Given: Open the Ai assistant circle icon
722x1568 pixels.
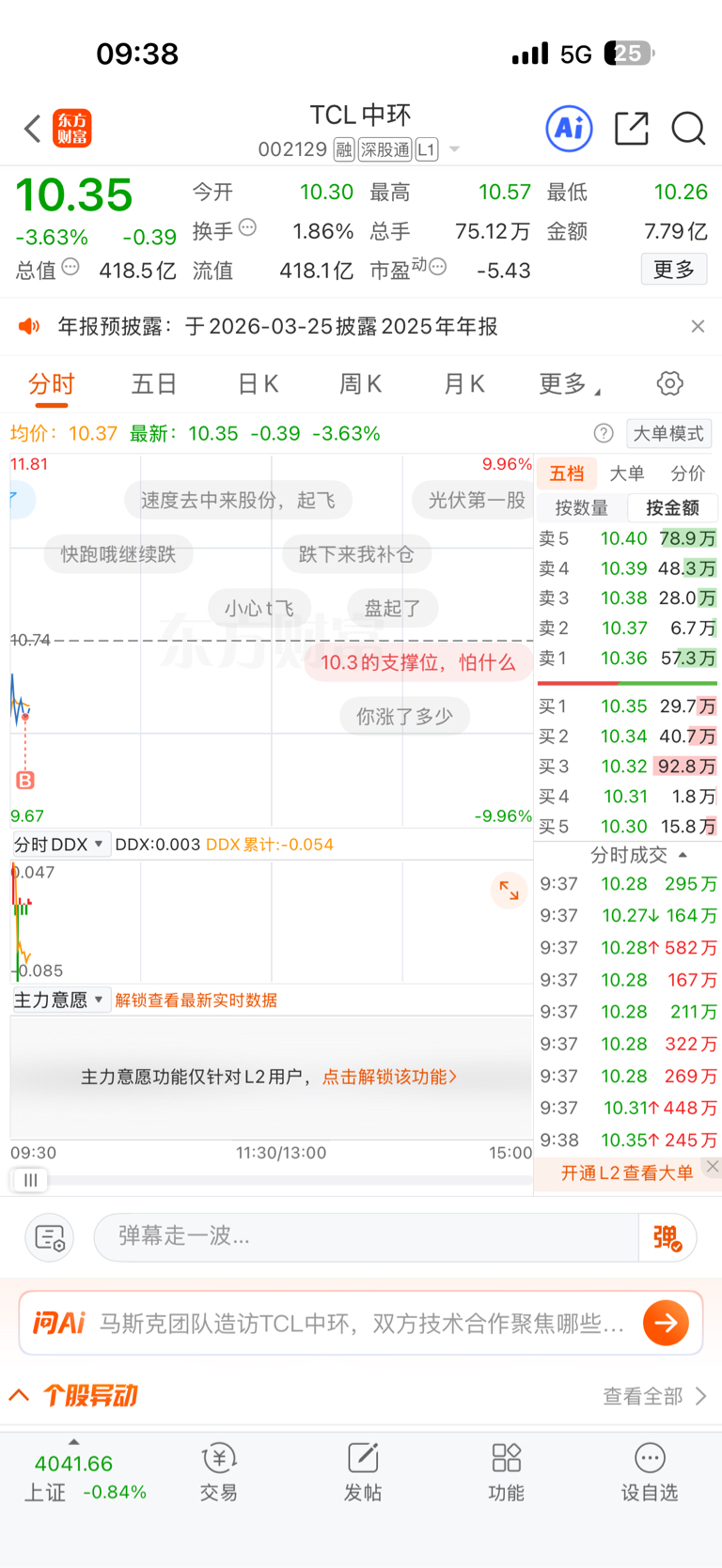Looking at the screenshot, I should tap(570, 128).
